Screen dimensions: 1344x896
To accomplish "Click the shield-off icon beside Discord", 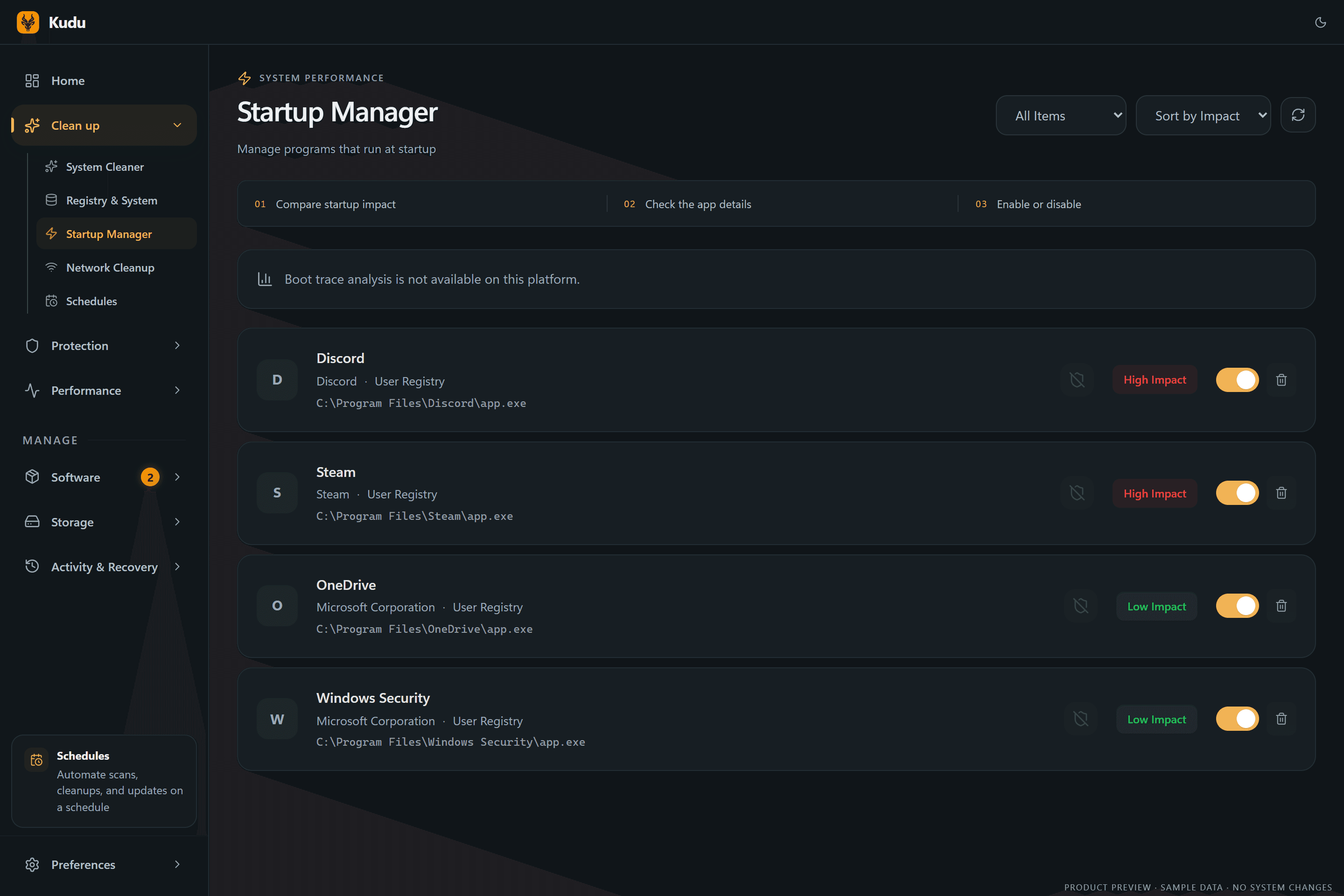I will (x=1077, y=380).
